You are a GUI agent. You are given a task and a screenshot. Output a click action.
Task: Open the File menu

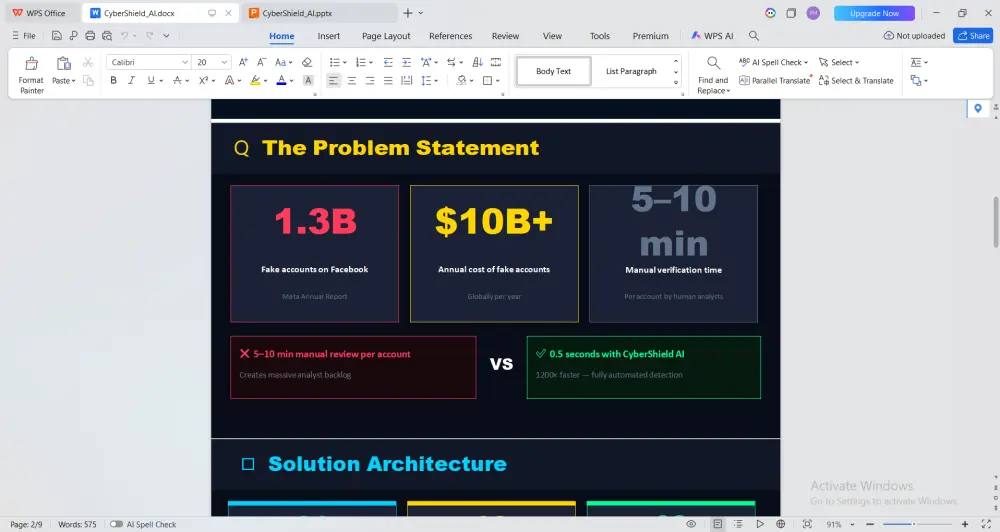pos(24,36)
